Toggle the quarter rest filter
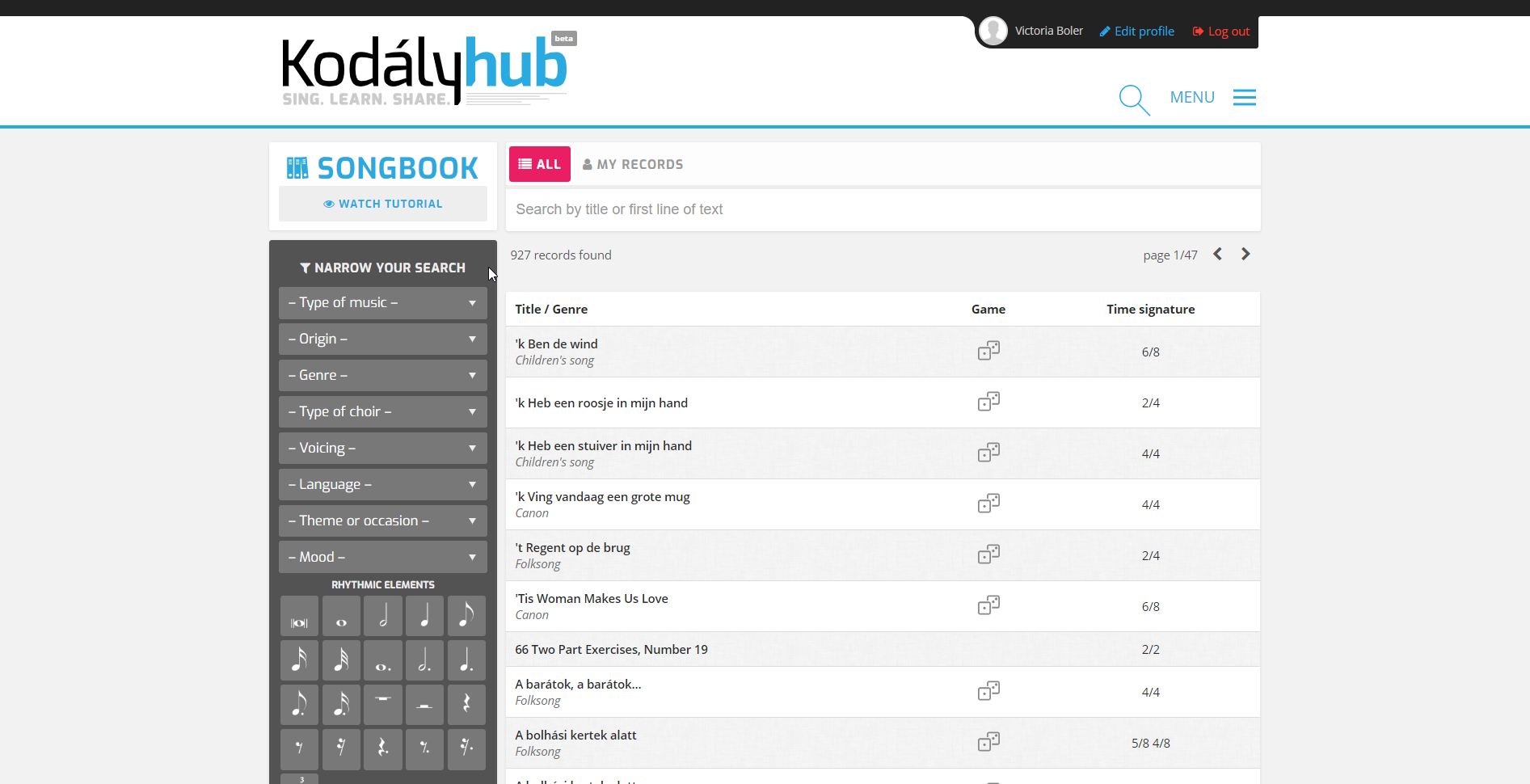Viewport: 1530px width, 784px height. [x=466, y=705]
